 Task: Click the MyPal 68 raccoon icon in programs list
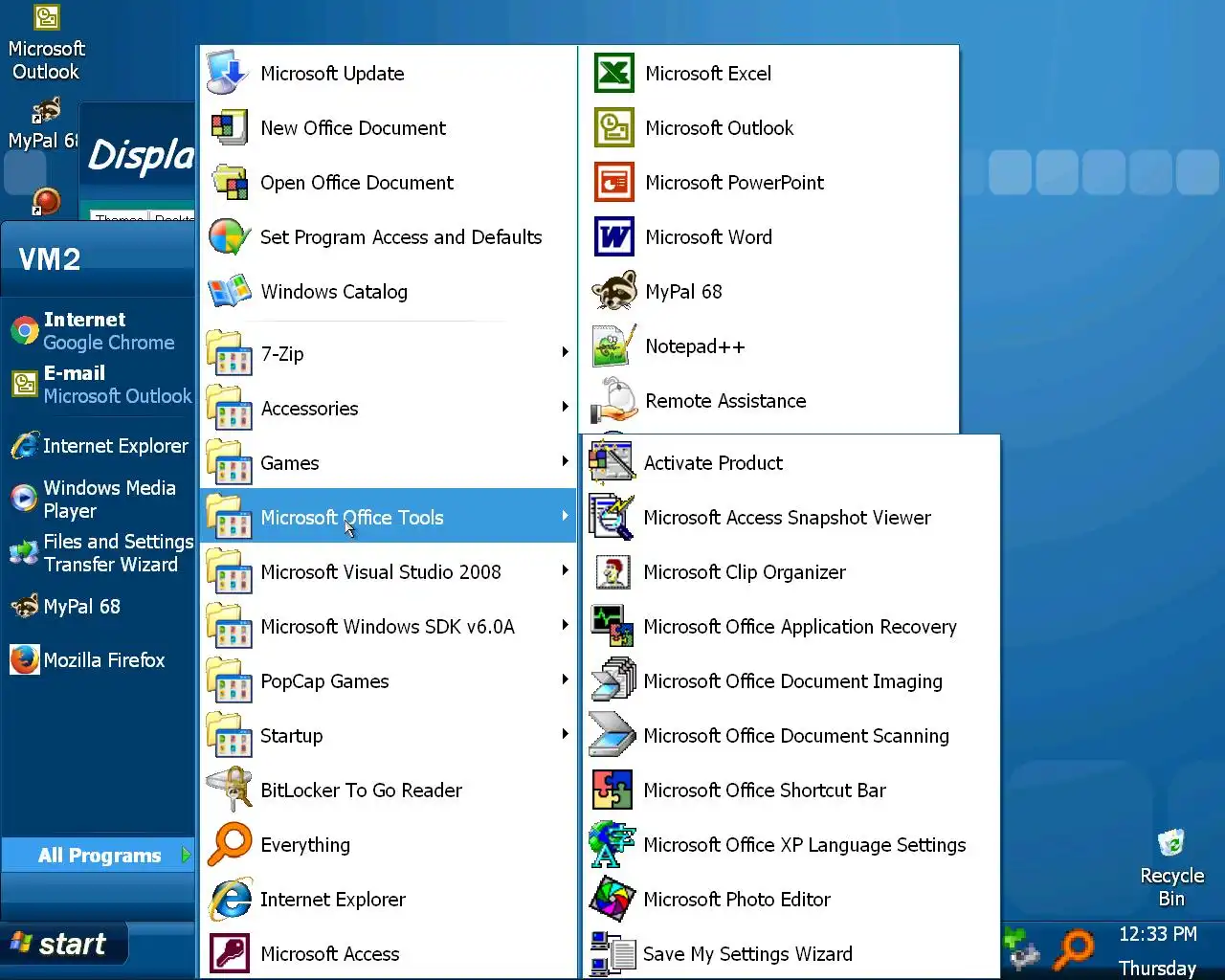tap(614, 292)
